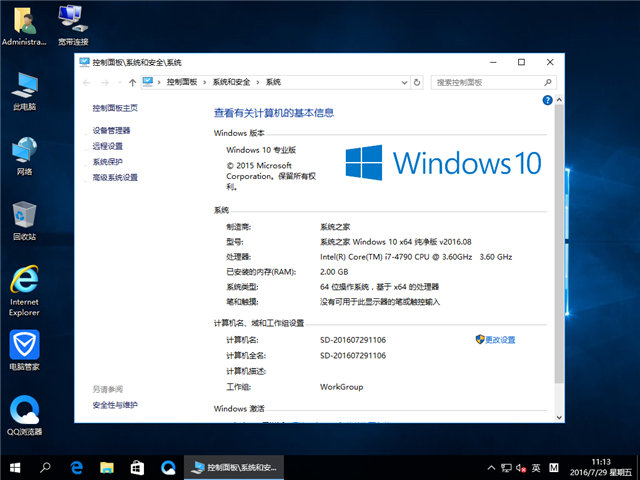The width and height of the screenshot is (640, 480).
Task: Expand the address bar history dropdown
Action: coord(409,81)
